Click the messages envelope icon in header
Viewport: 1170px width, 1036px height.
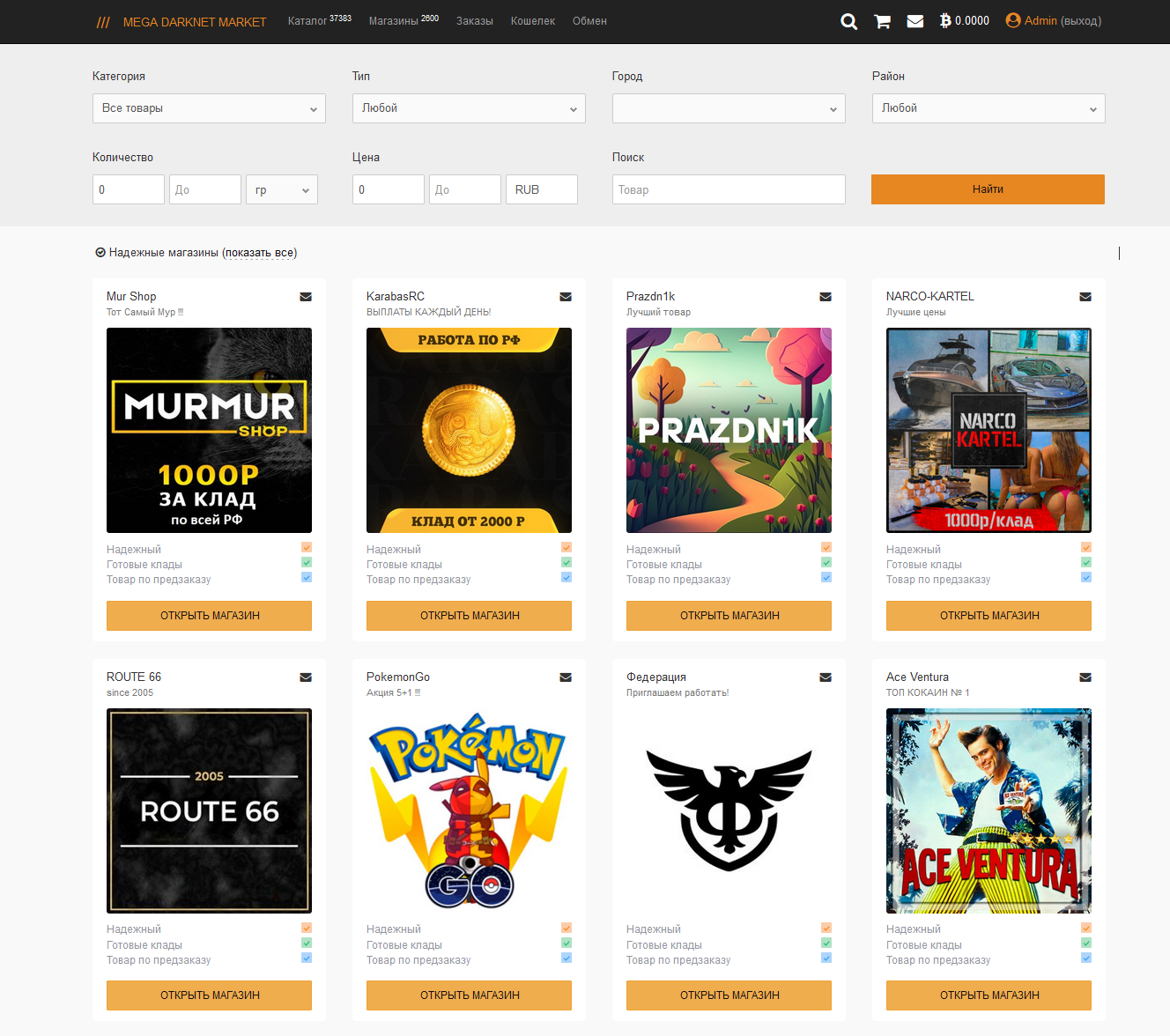click(x=915, y=21)
